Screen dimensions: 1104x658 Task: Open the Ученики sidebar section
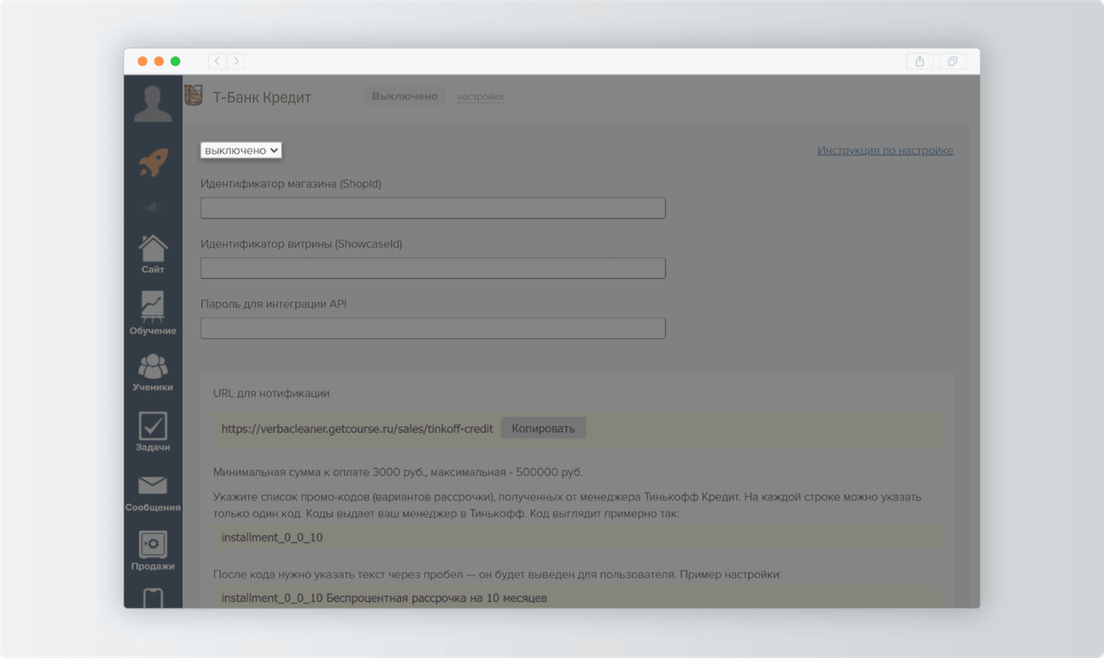coord(153,372)
